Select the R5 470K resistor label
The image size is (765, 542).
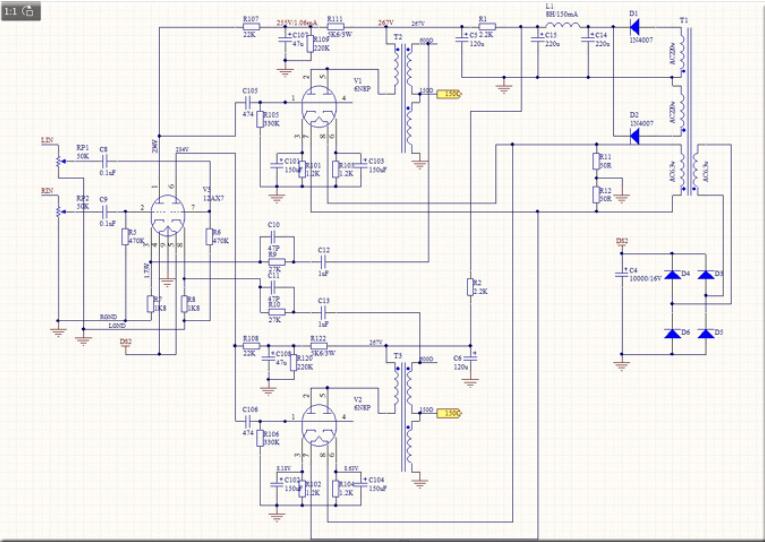[x=133, y=233]
